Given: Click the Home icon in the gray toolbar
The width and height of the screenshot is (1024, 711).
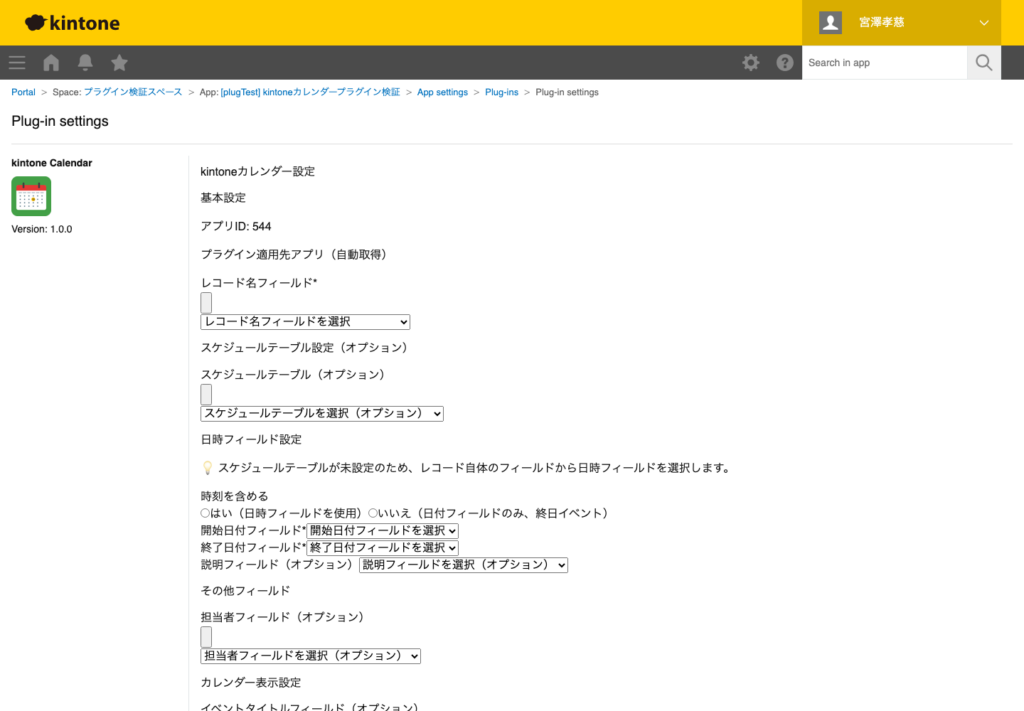Looking at the screenshot, I should tap(50, 62).
